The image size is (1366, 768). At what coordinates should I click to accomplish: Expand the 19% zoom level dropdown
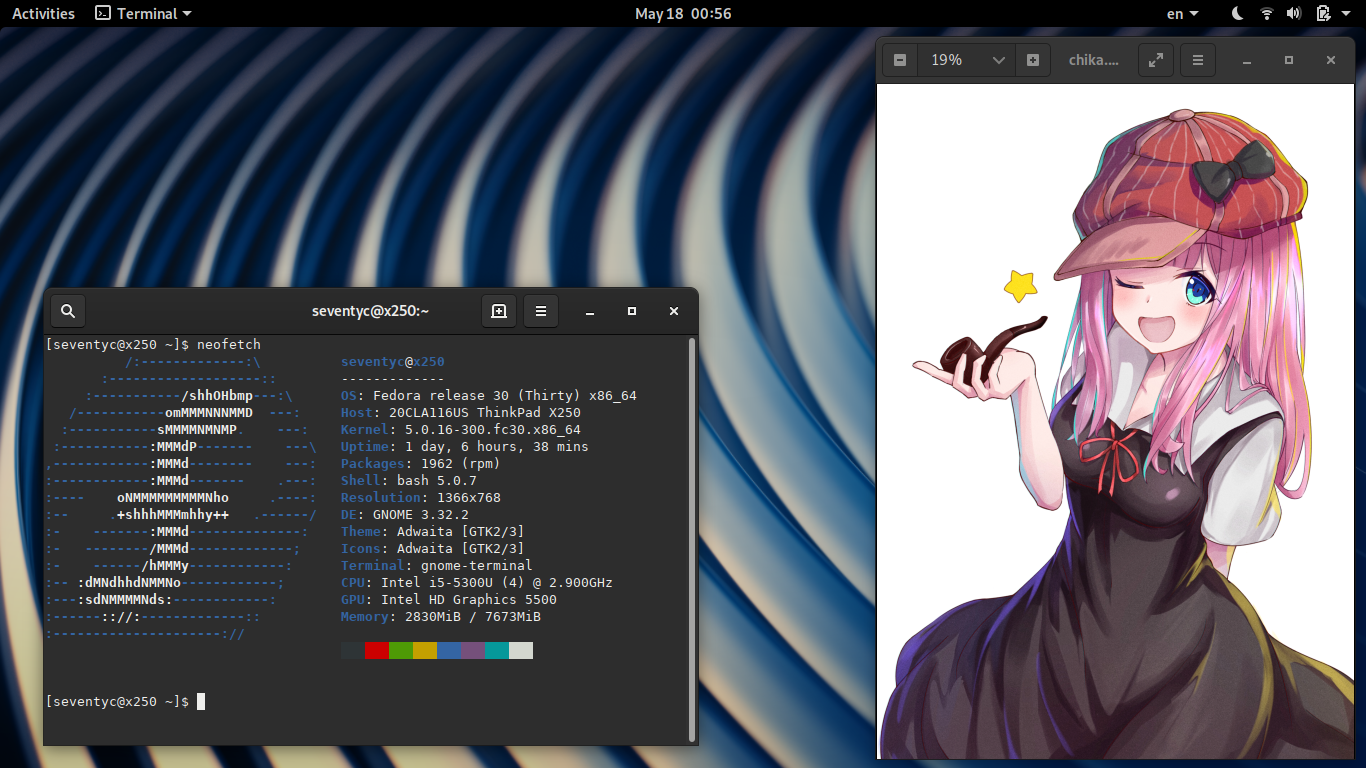click(966, 60)
